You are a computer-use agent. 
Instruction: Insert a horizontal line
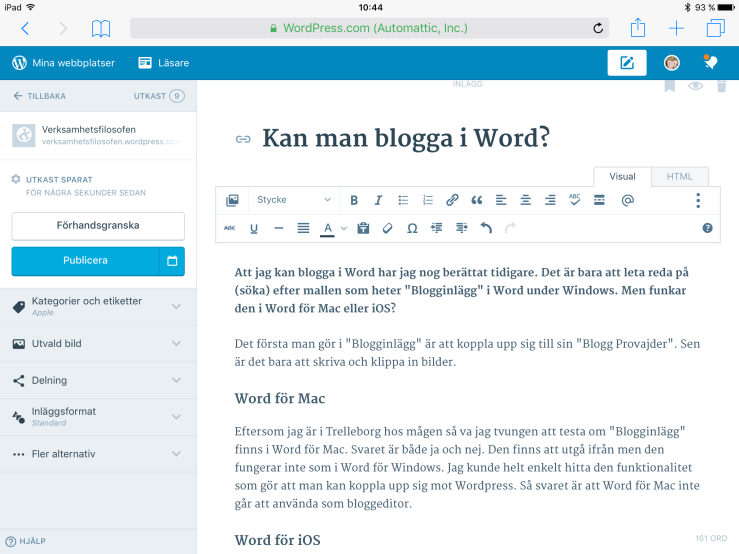pos(279,228)
